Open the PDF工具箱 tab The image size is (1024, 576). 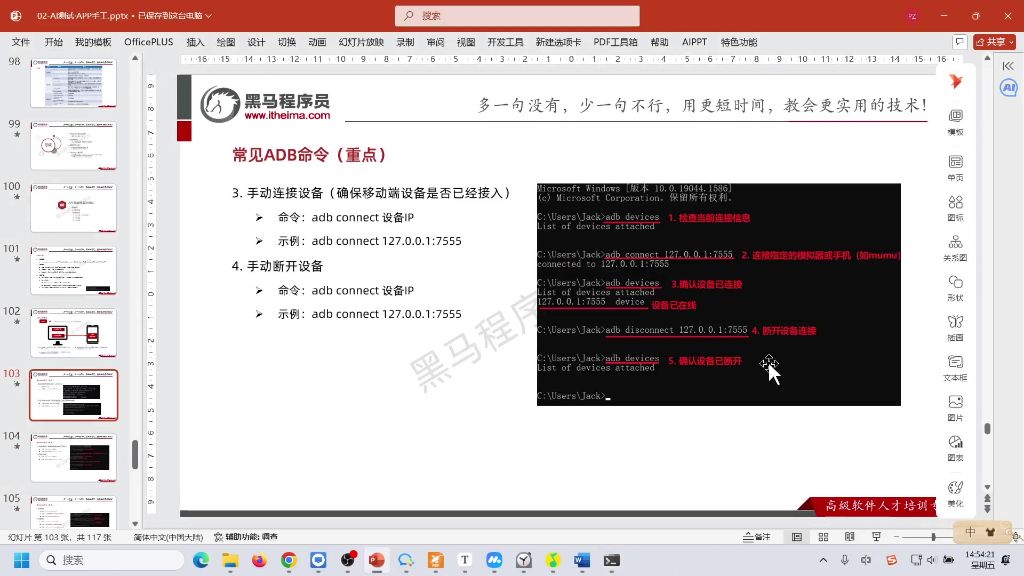pos(615,42)
